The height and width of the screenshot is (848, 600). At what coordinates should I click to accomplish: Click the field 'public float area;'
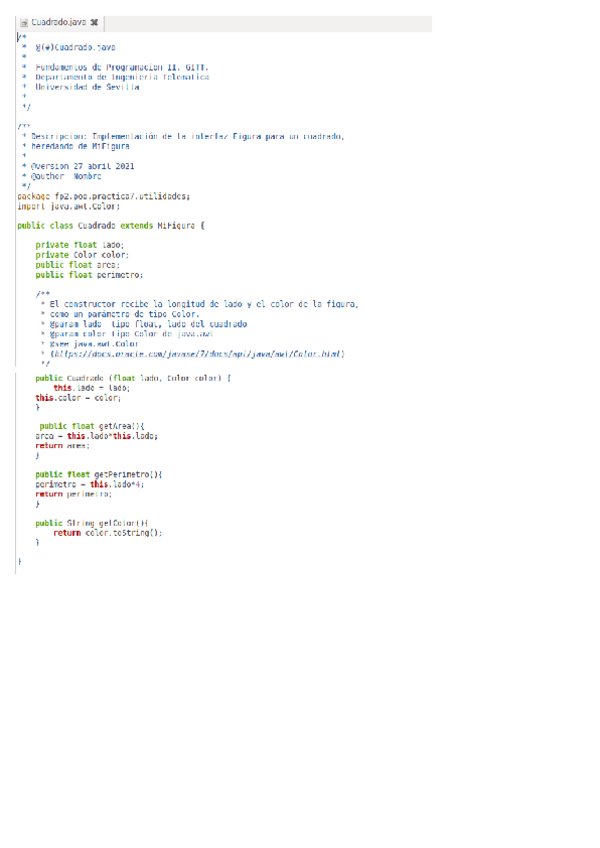pos(77,265)
